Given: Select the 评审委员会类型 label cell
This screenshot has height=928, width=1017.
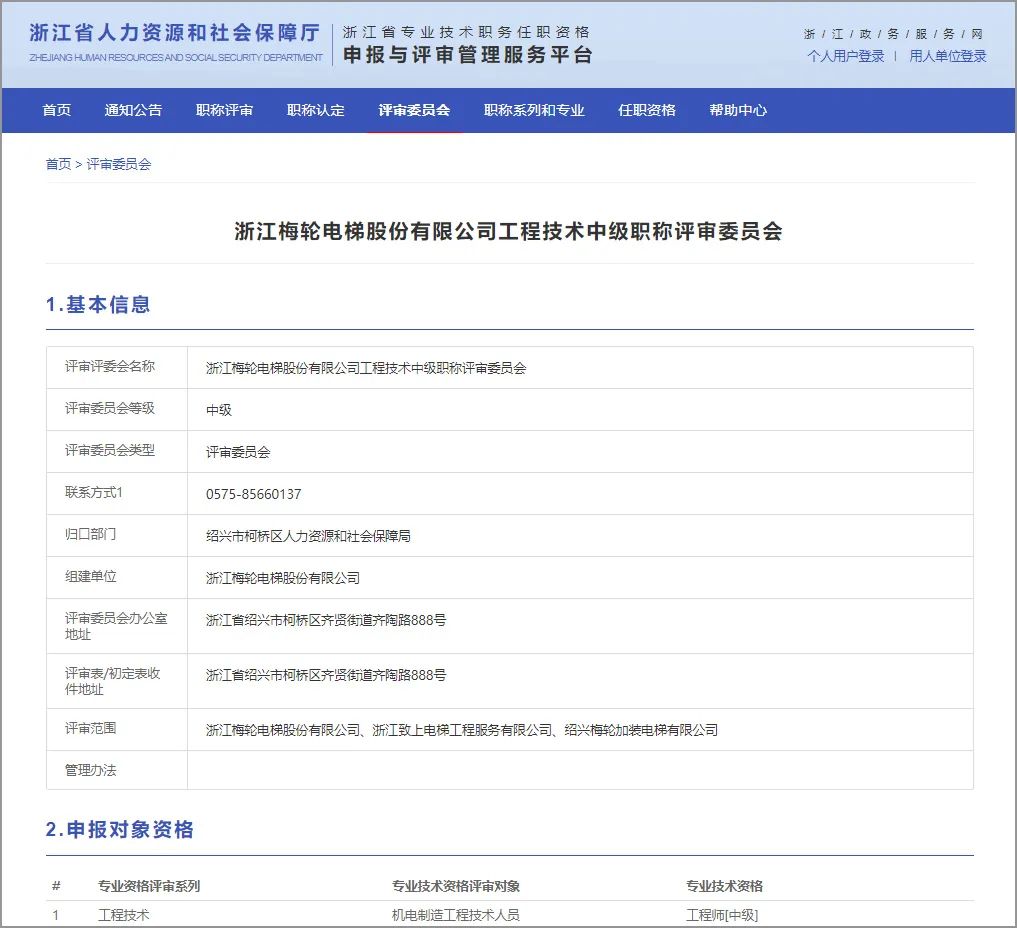Looking at the screenshot, I should click(x=117, y=451).
